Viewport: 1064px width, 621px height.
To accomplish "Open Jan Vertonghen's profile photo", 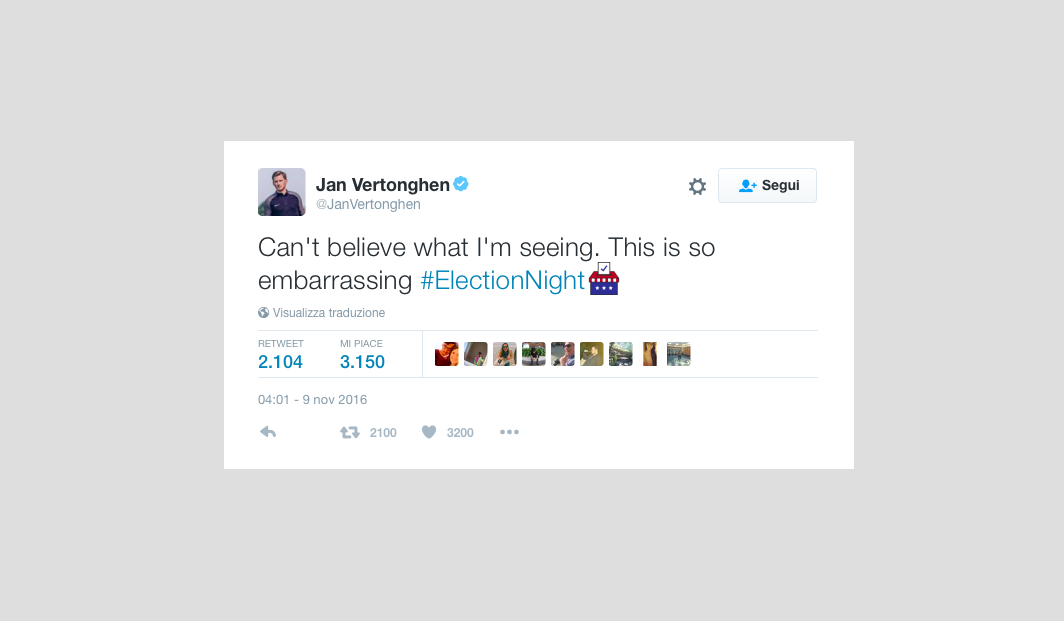I will [282, 192].
